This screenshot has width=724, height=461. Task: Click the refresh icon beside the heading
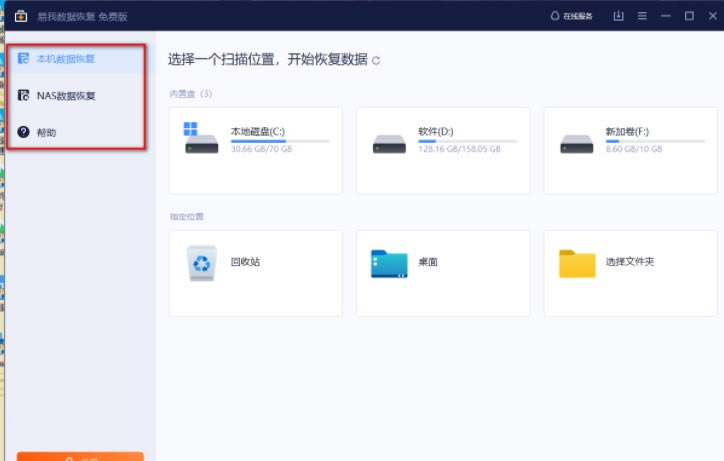click(x=376, y=61)
